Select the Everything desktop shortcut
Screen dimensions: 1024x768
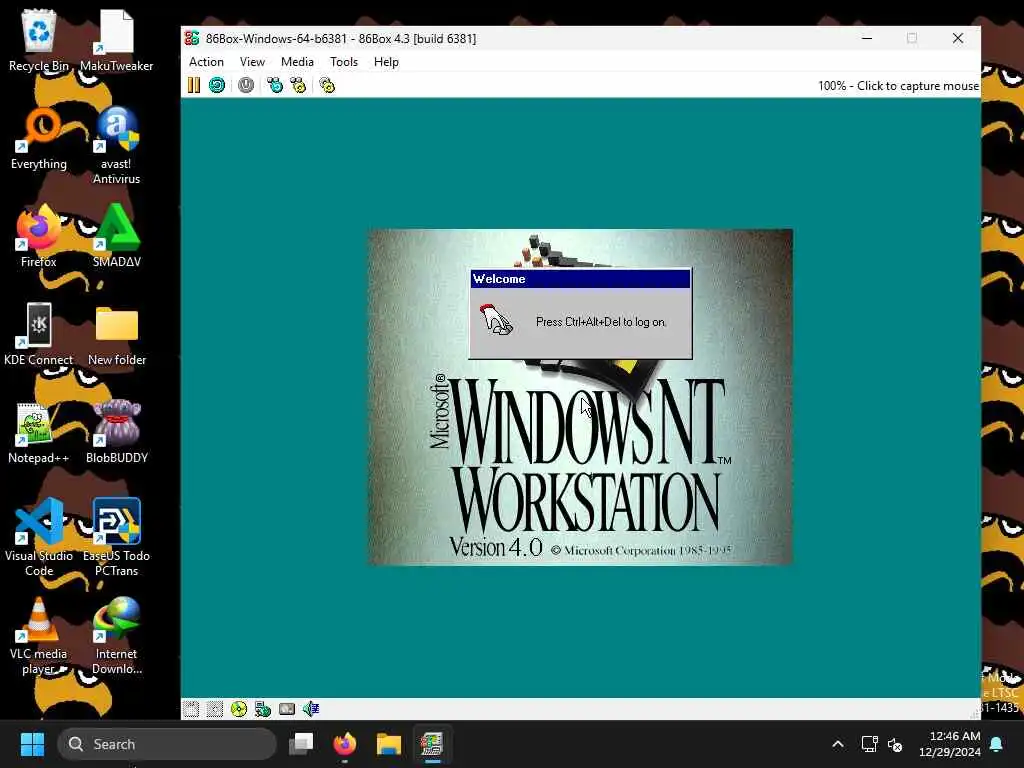[39, 138]
